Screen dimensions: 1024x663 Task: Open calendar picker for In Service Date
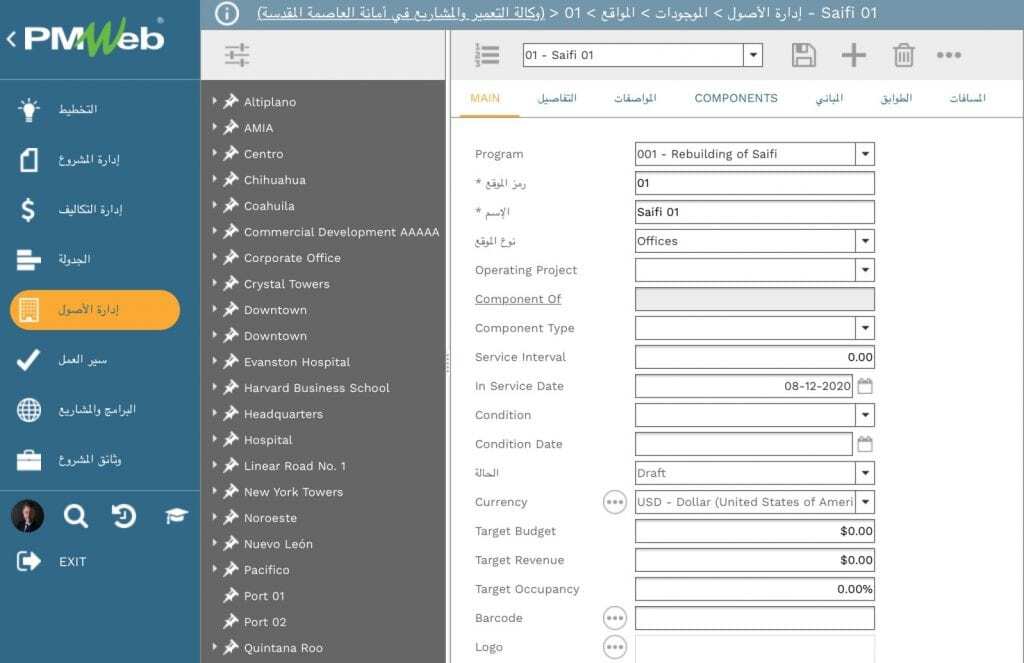(x=865, y=386)
